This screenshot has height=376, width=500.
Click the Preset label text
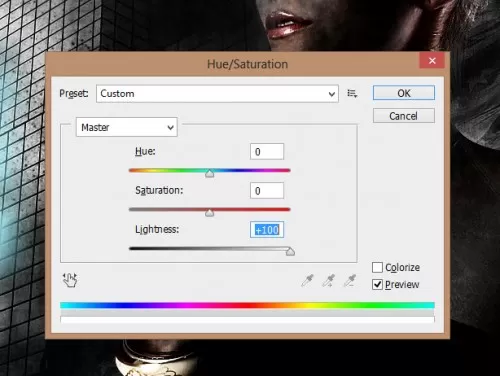[x=74, y=93]
